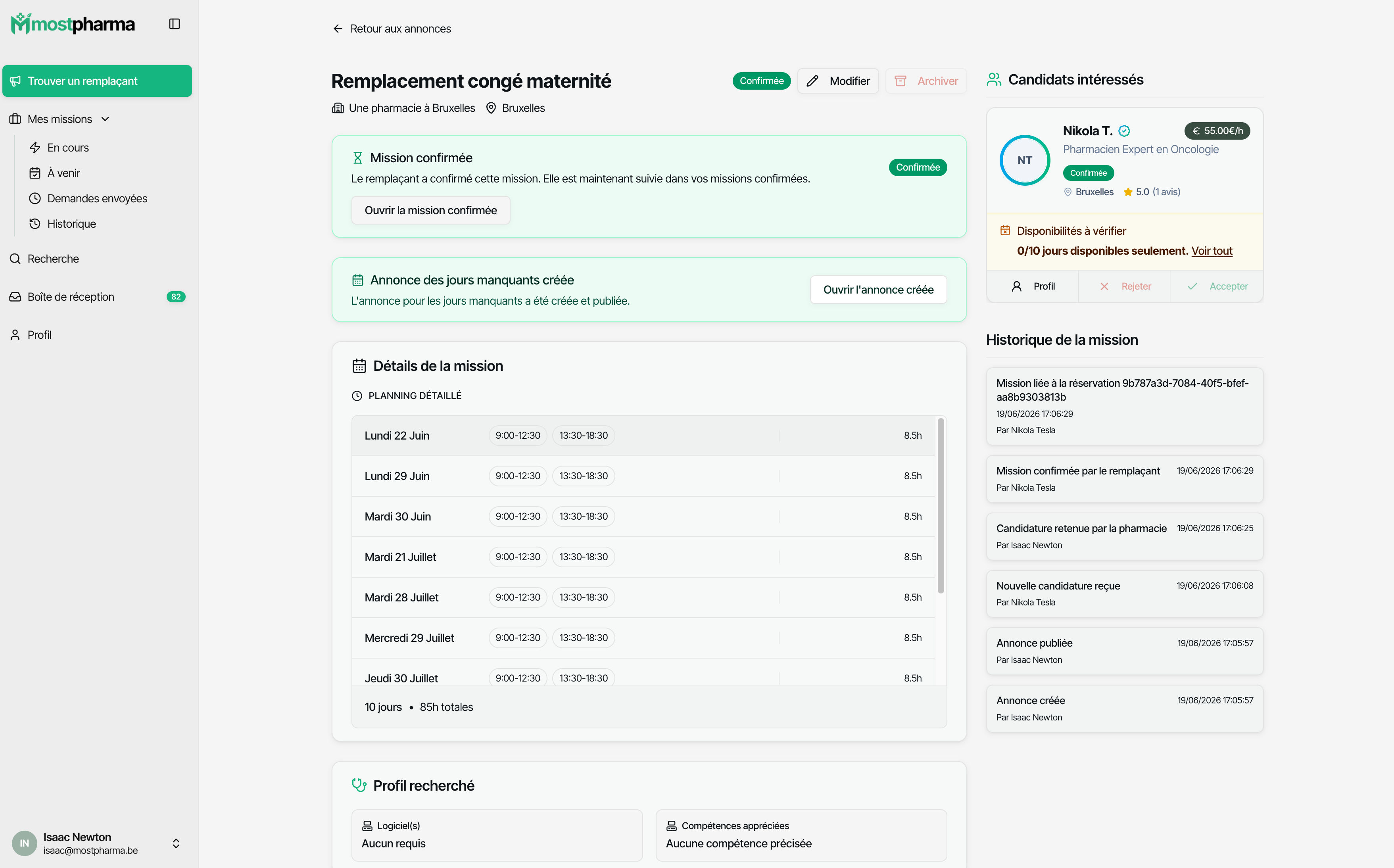Click the planning list scrollbar

[x=941, y=505]
